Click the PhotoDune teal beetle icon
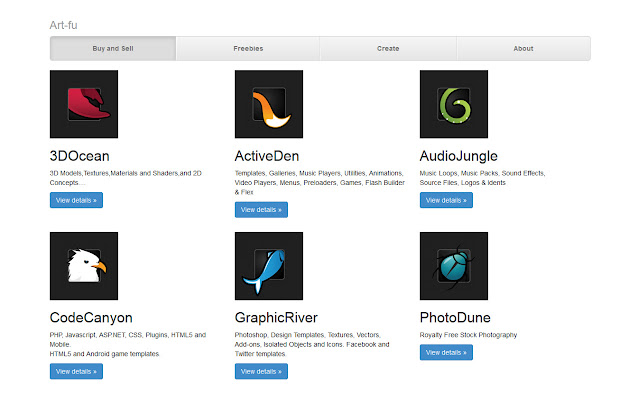This screenshot has height=400, width=640. click(453, 266)
